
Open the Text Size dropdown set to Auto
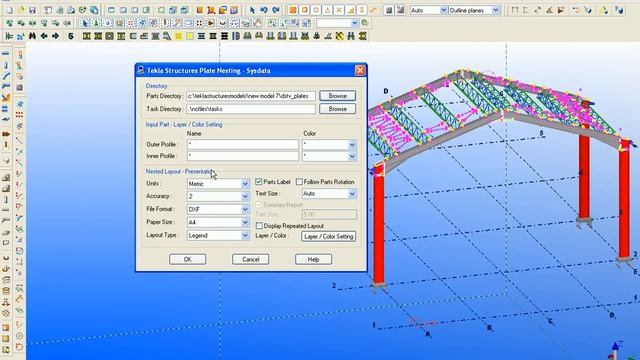[352, 194]
